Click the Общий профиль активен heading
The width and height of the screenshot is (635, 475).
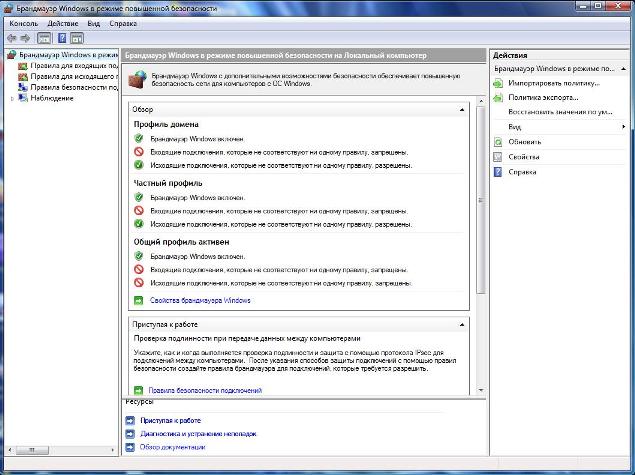(181, 242)
